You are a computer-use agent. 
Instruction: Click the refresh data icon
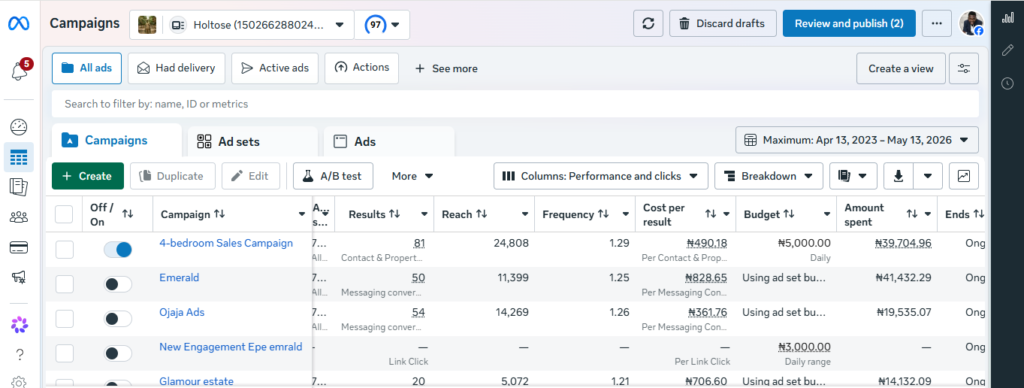[648, 24]
